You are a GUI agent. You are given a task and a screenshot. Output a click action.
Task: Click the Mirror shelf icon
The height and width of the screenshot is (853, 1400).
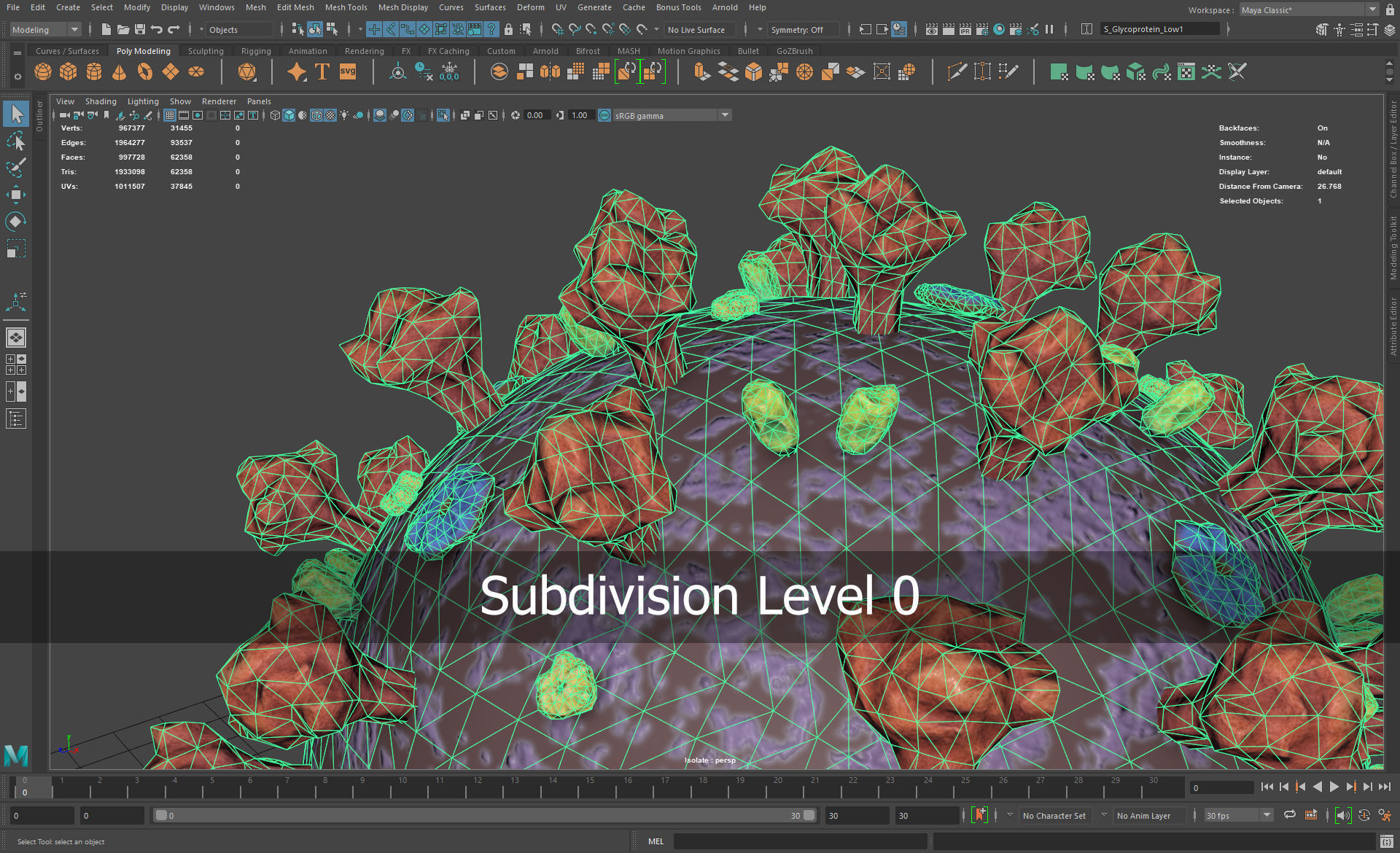click(550, 71)
